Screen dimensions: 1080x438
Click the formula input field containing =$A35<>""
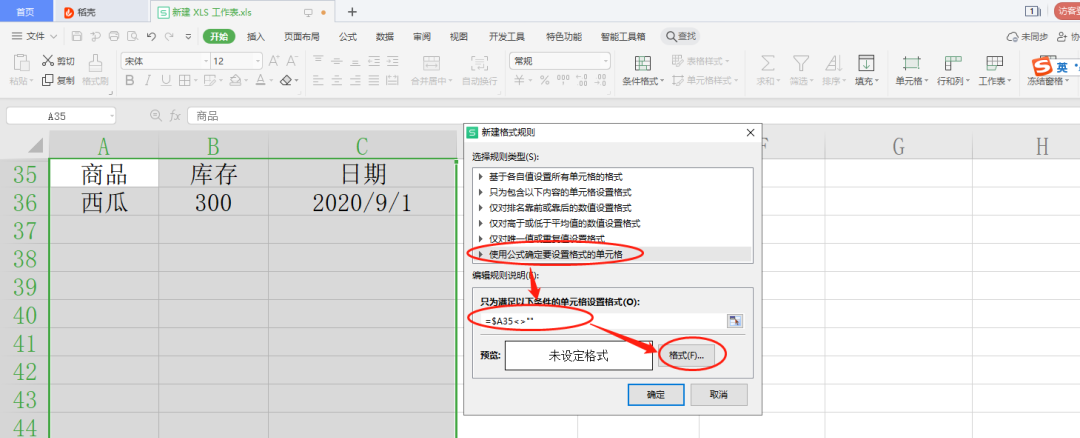(600, 320)
